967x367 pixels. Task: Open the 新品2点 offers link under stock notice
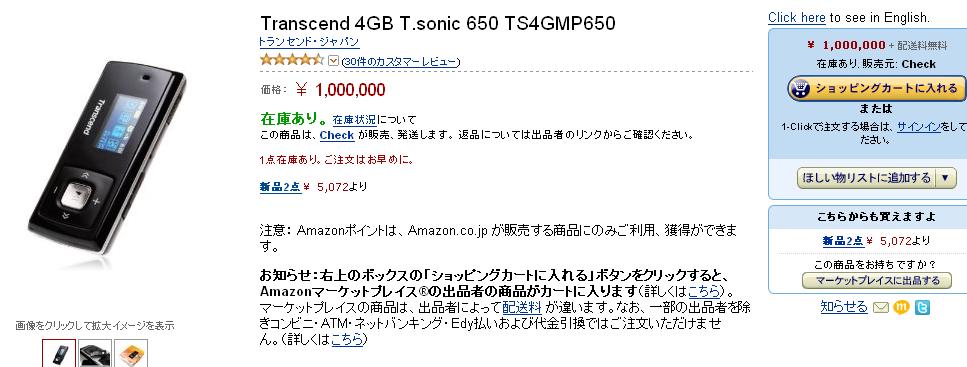(x=280, y=187)
